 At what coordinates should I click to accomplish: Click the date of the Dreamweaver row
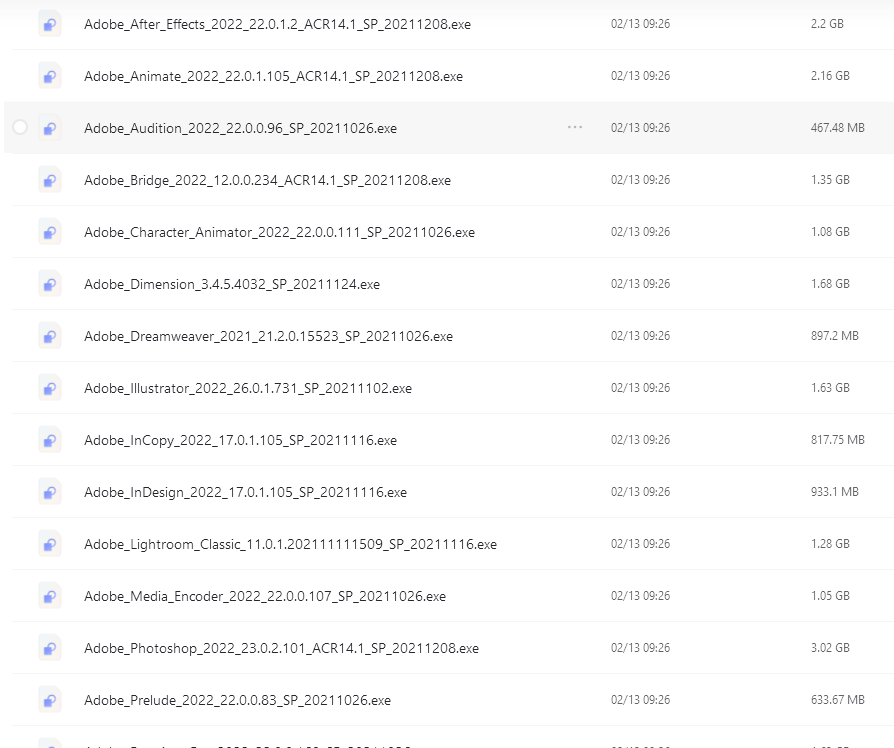[640, 336]
